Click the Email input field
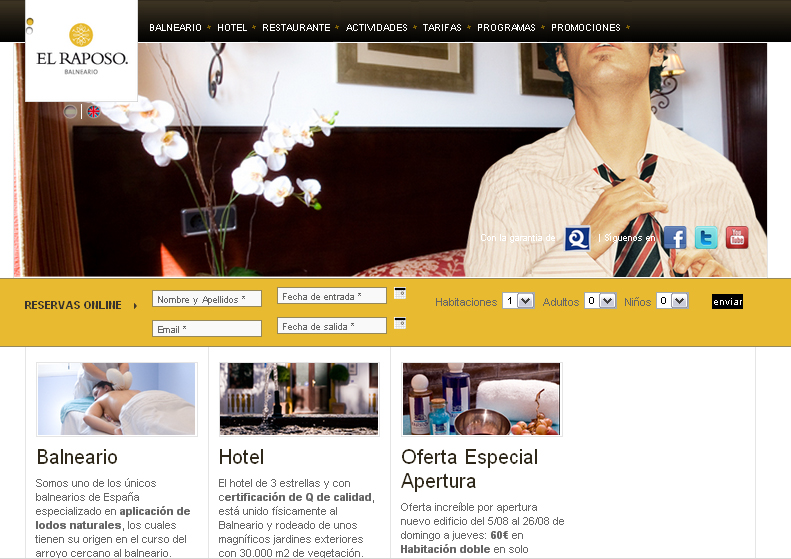791x559 pixels. (207, 328)
